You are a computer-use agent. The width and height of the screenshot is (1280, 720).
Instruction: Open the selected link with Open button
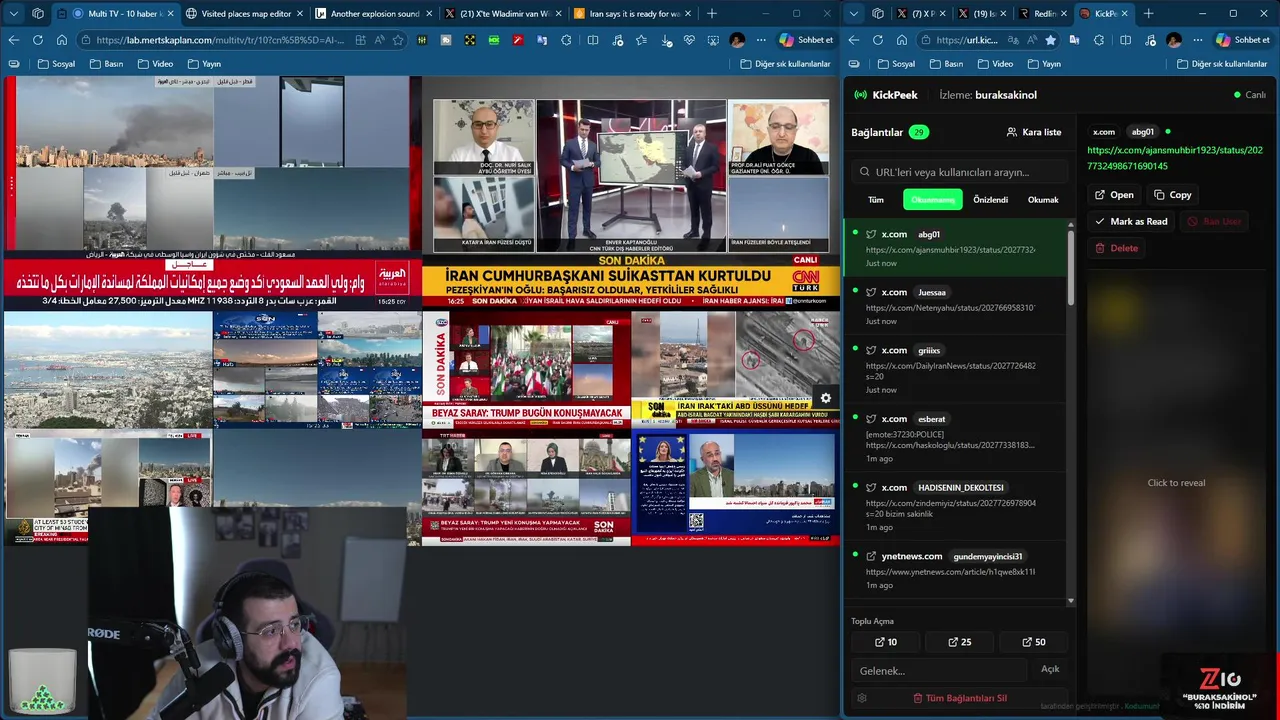point(1113,195)
